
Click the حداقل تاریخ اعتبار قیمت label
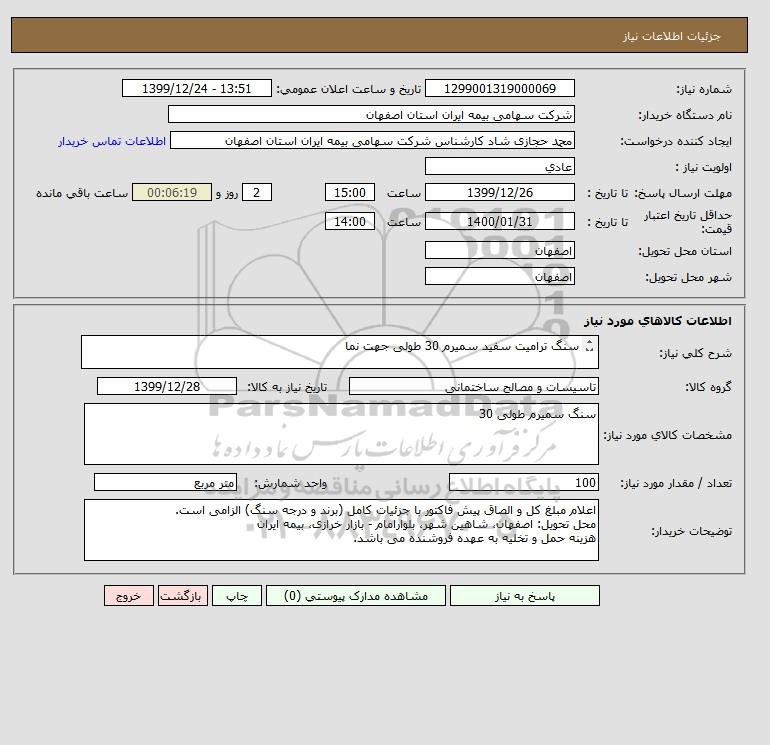688,222
